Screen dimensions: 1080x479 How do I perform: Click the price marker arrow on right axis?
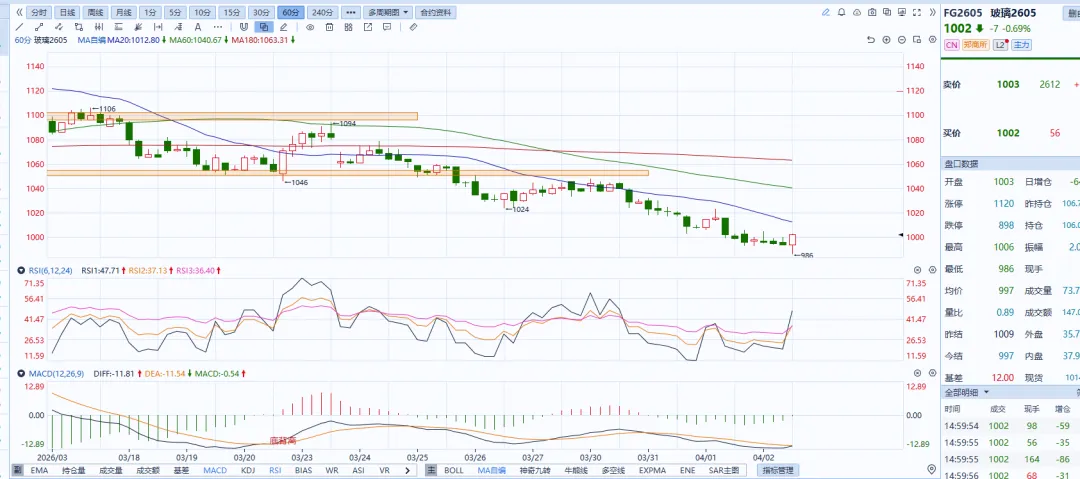pos(902,236)
